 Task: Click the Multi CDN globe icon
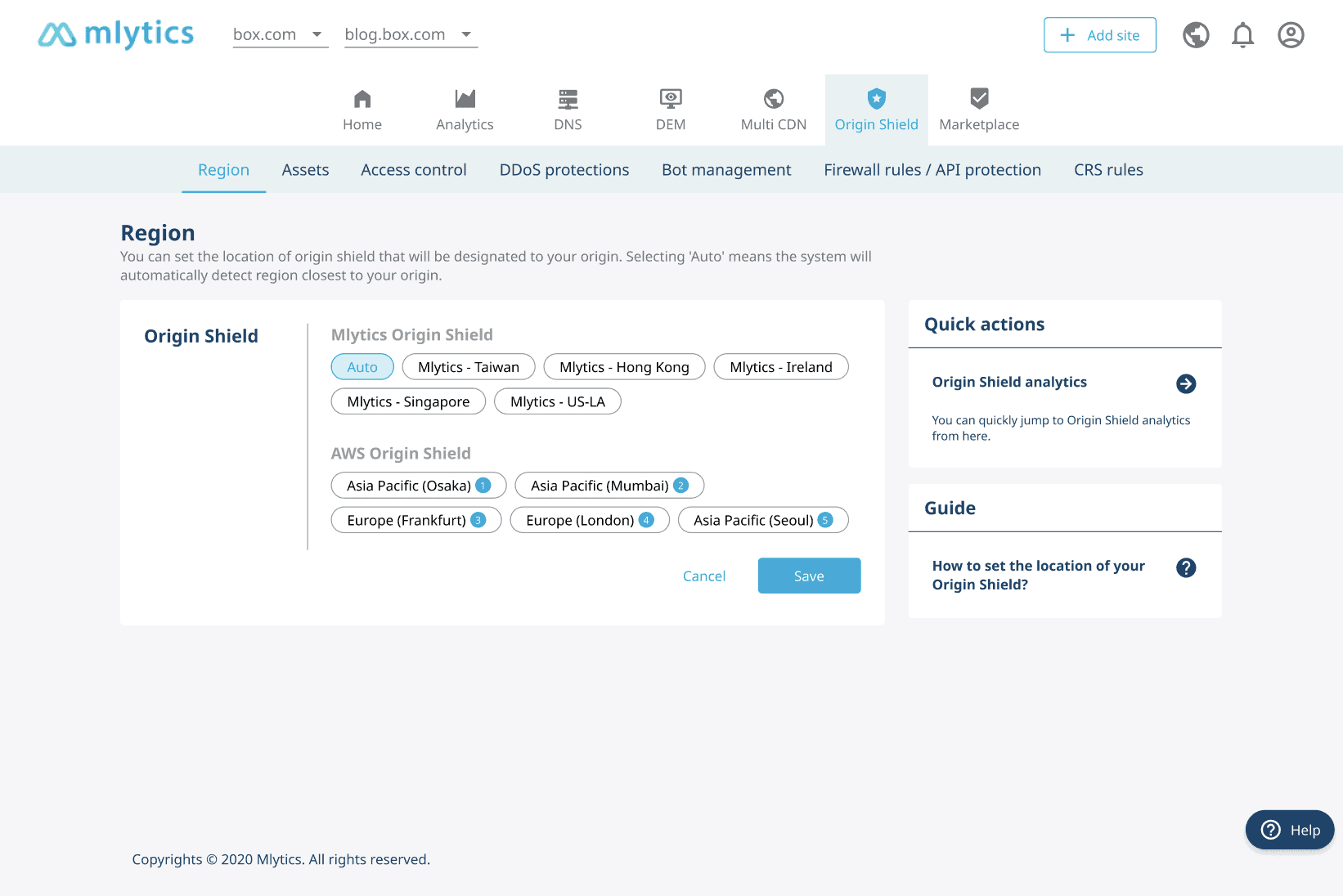tap(774, 99)
